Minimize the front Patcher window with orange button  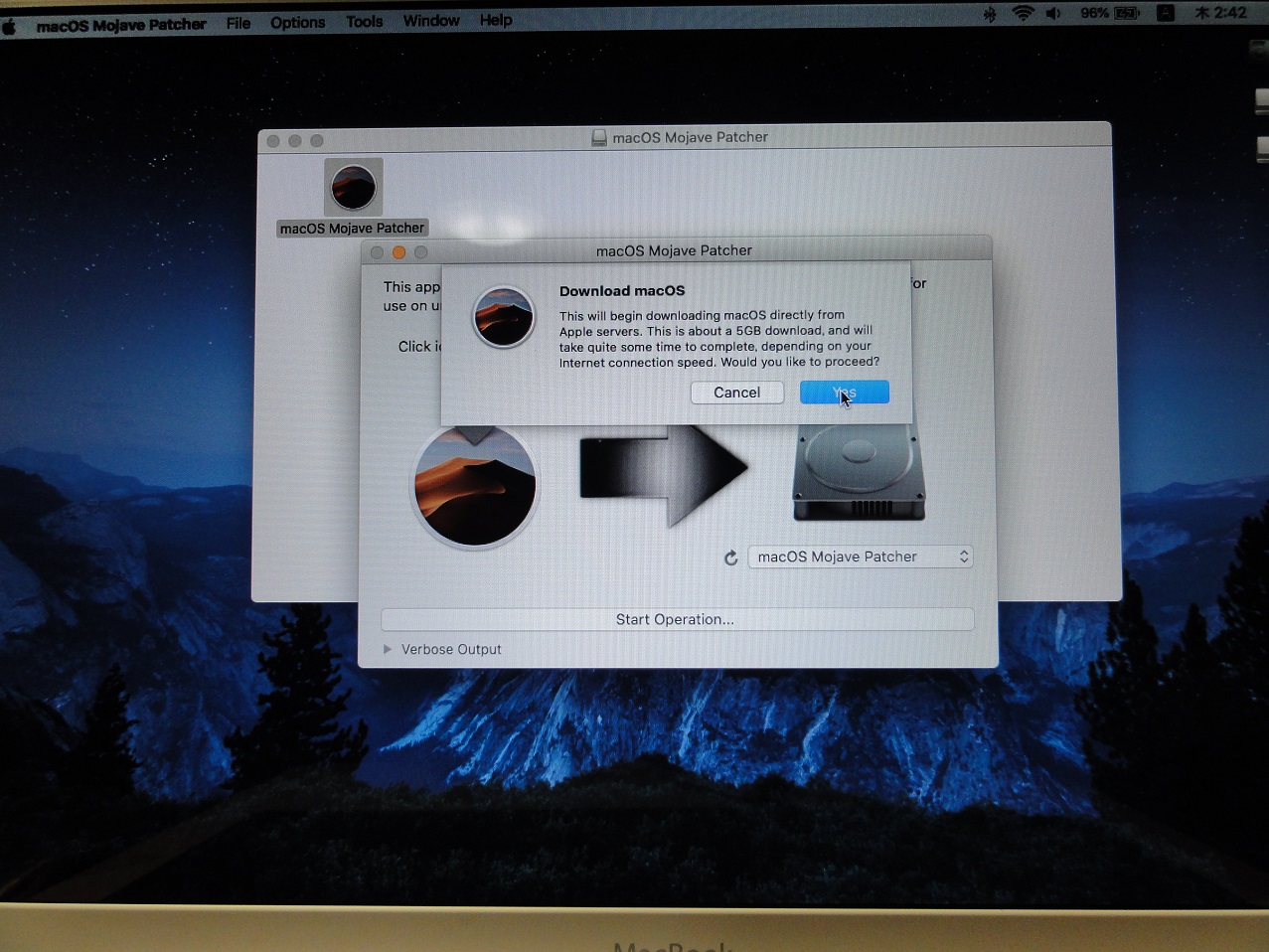(398, 252)
